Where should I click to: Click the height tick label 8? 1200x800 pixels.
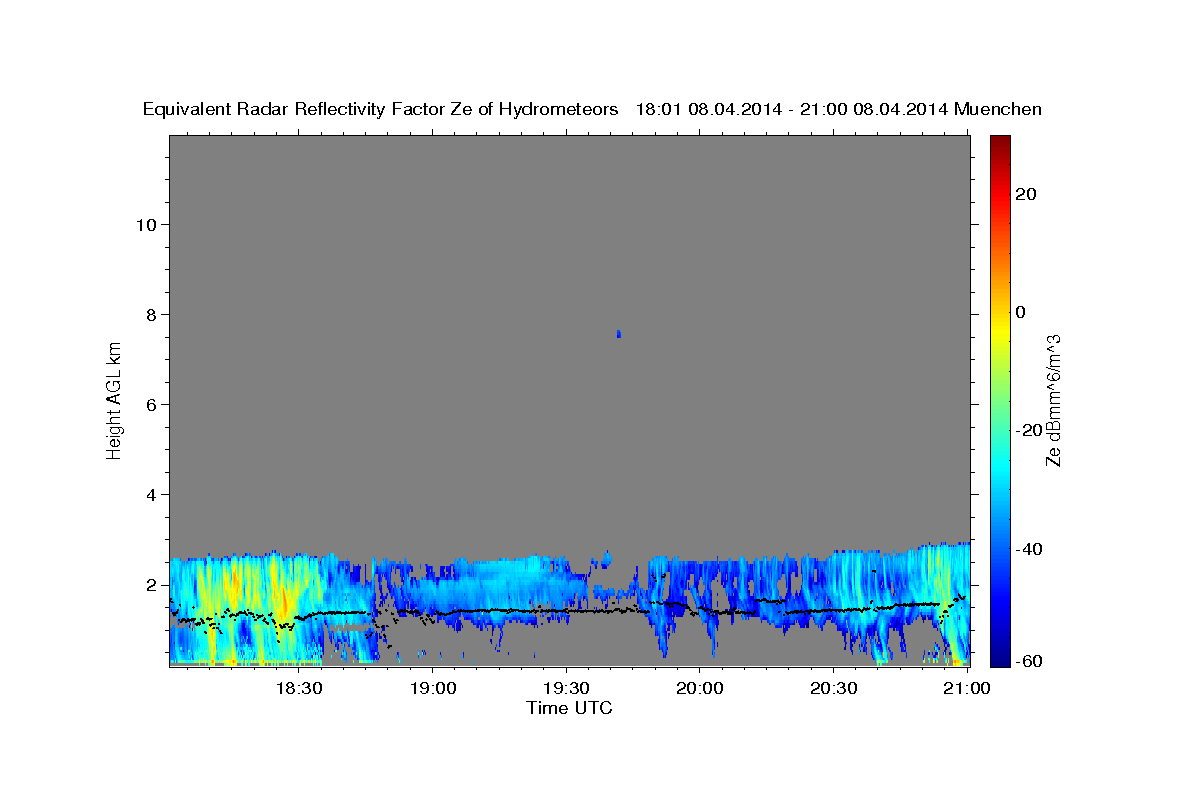(149, 314)
